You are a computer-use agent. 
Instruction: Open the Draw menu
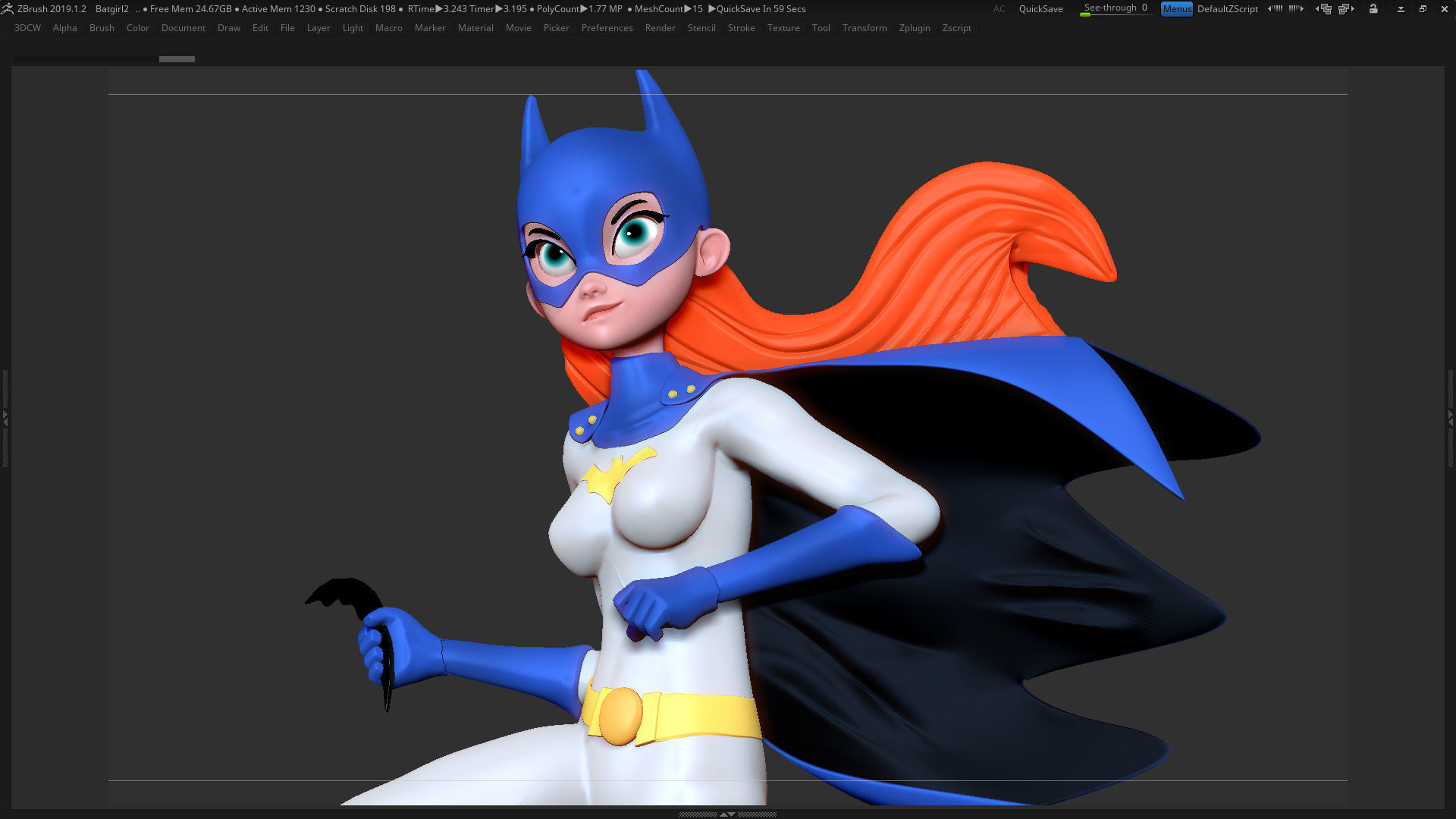[x=229, y=28]
